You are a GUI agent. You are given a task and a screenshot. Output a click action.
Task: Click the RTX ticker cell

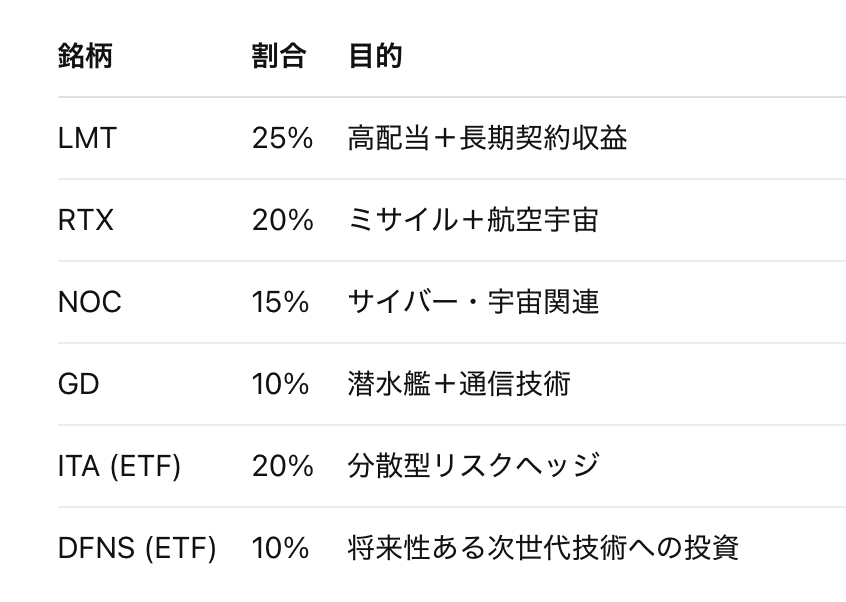[86, 220]
